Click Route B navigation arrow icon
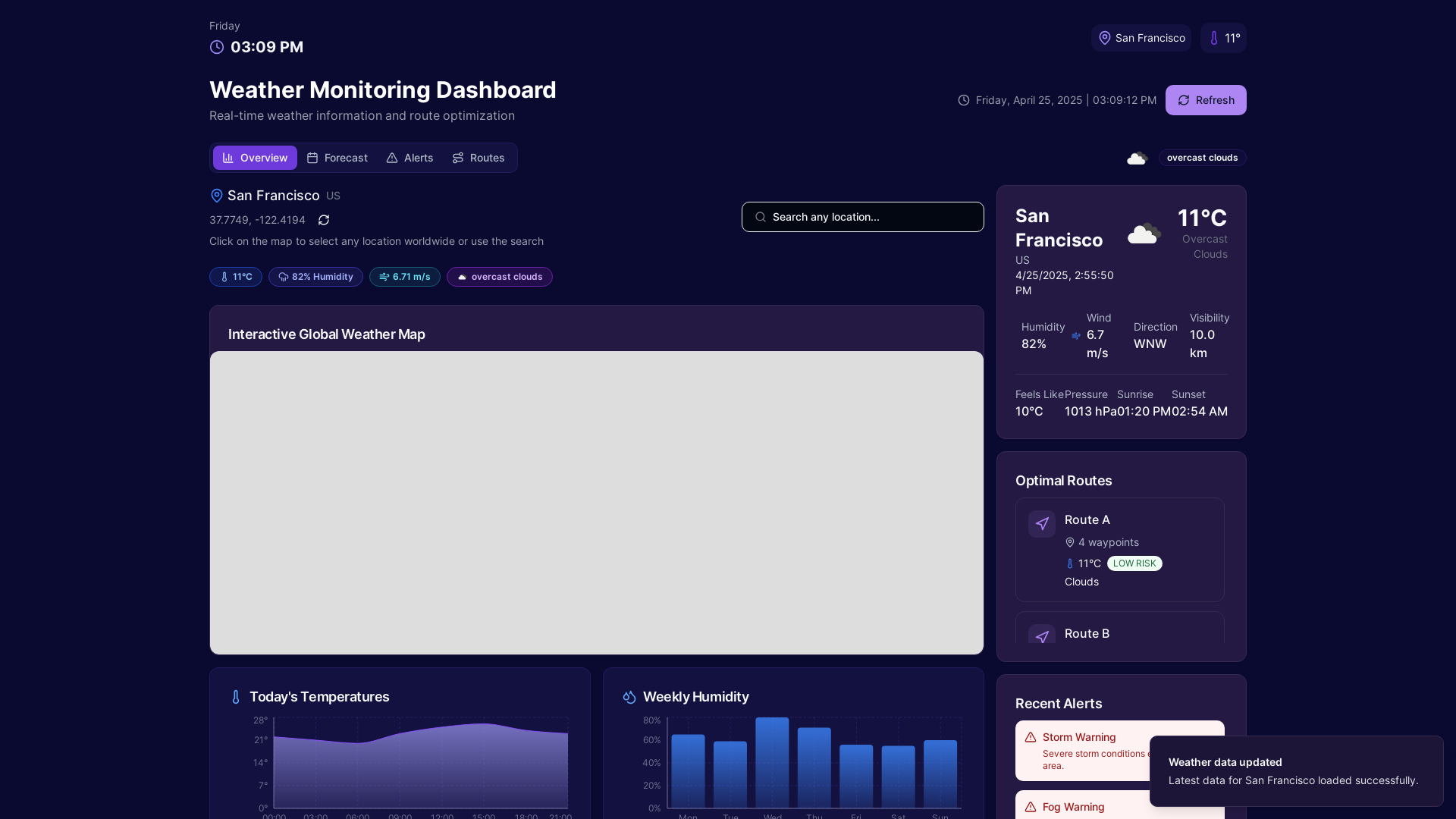 (x=1041, y=636)
